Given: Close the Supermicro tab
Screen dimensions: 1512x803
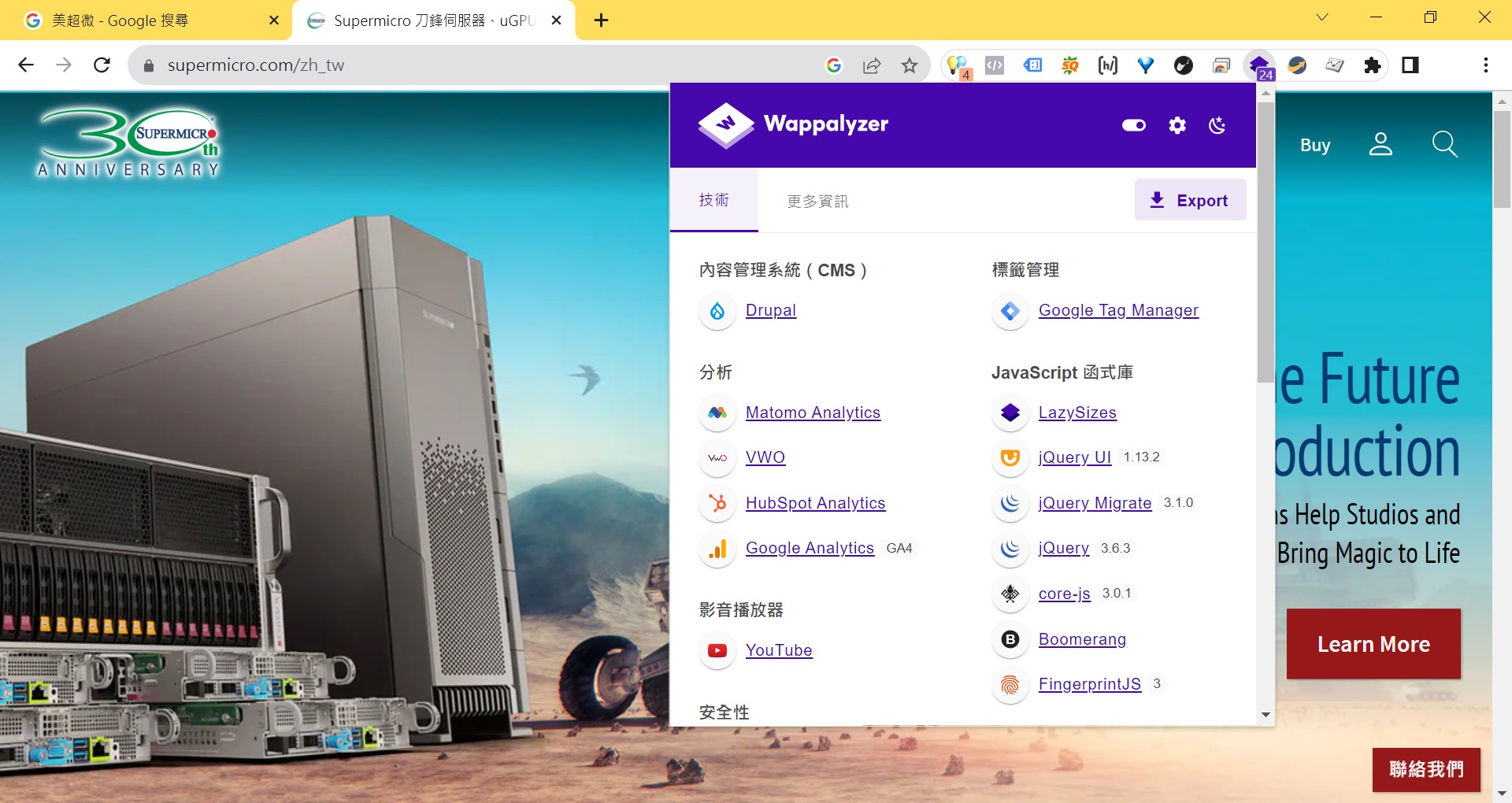Looking at the screenshot, I should [x=557, y=20].
